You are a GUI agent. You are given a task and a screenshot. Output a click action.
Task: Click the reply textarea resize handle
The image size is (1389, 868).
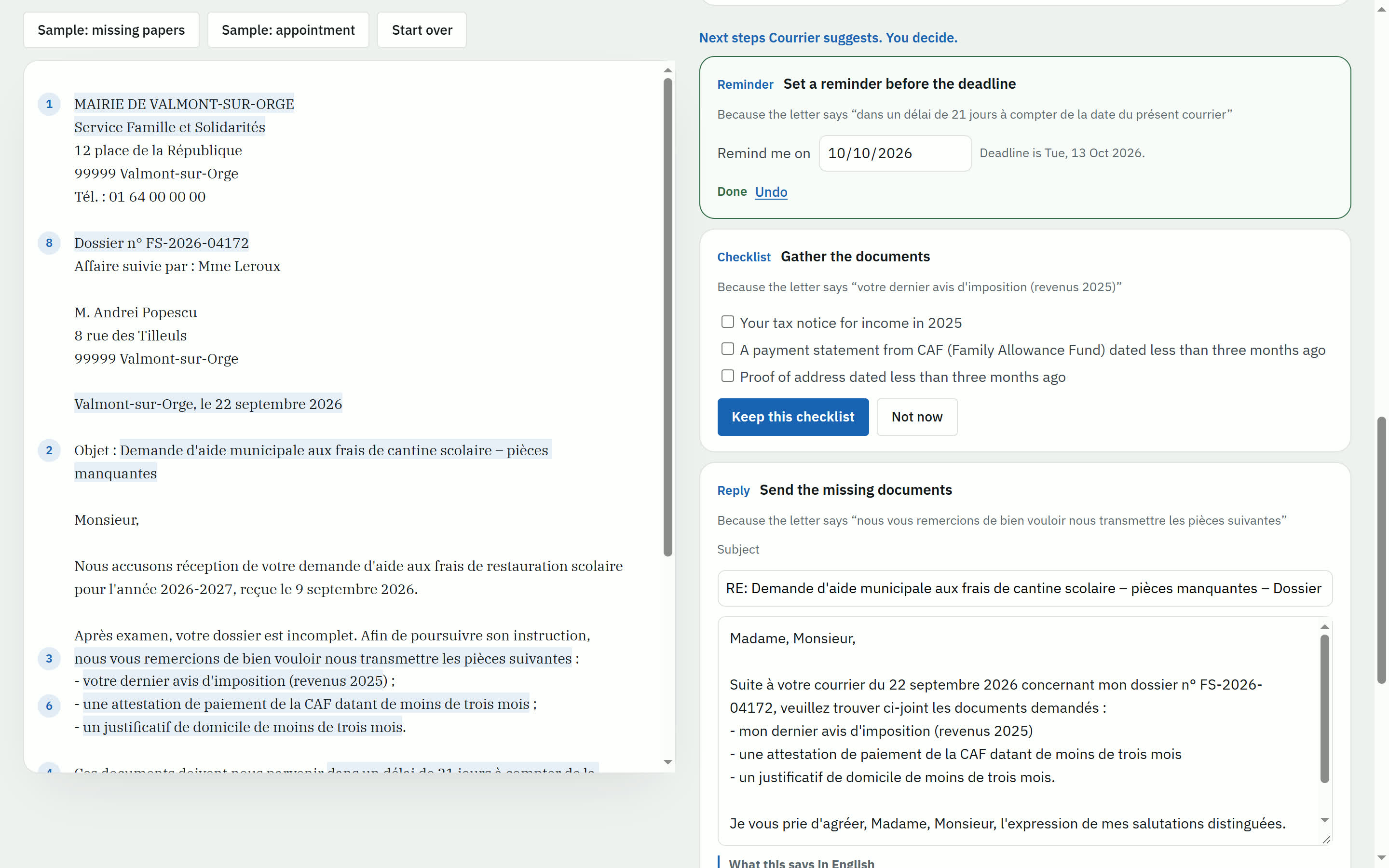coord(1326,839)
